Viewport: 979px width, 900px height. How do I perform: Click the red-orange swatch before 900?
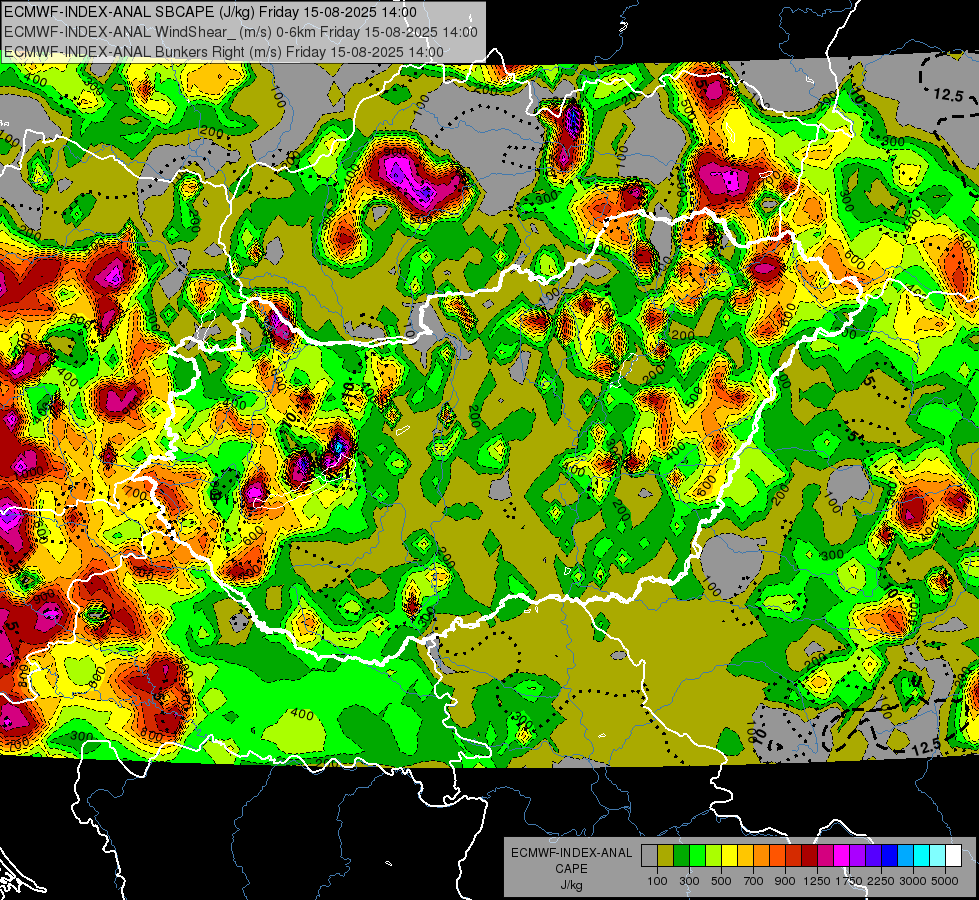tap(777, 855)
